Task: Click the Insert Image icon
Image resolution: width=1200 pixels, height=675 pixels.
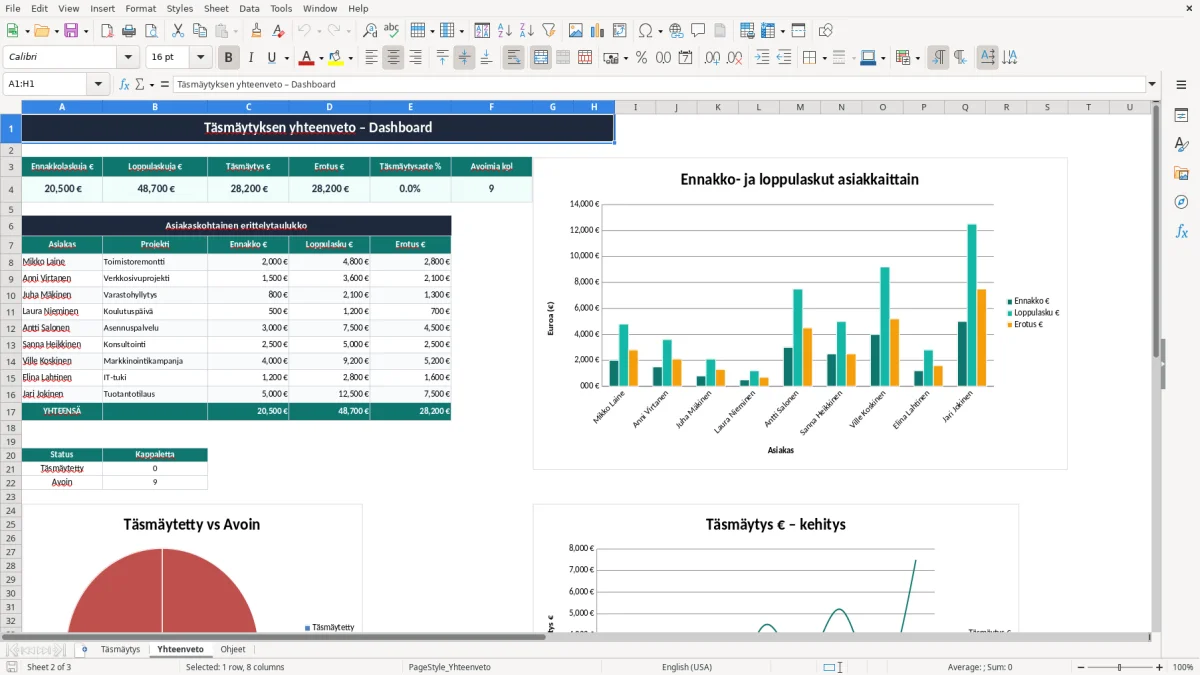Action: pos(576,31)
